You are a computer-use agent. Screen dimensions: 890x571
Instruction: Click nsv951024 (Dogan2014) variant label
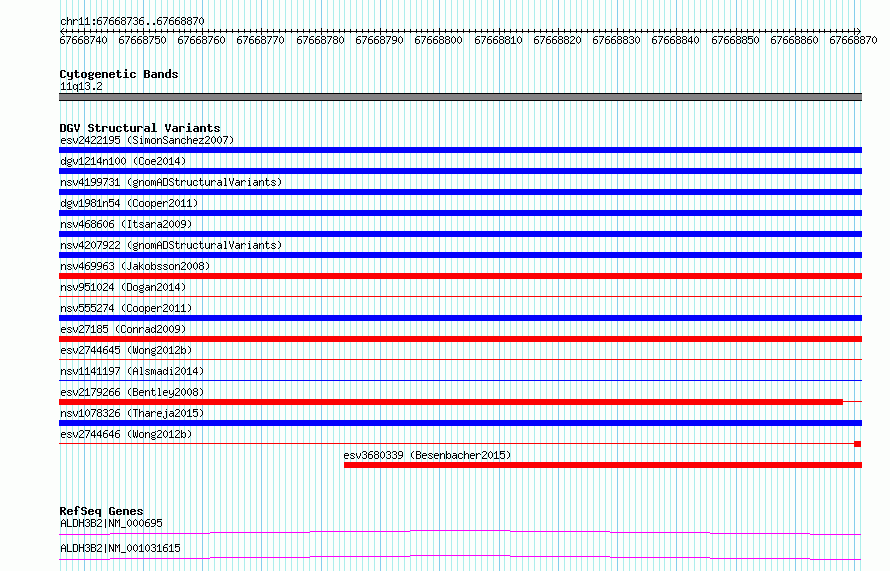[123, 287]
